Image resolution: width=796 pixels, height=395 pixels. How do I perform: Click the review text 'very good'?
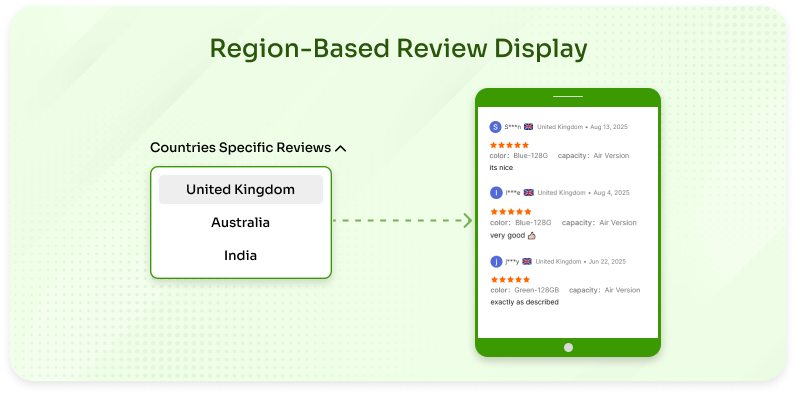[x=508, y=236]
